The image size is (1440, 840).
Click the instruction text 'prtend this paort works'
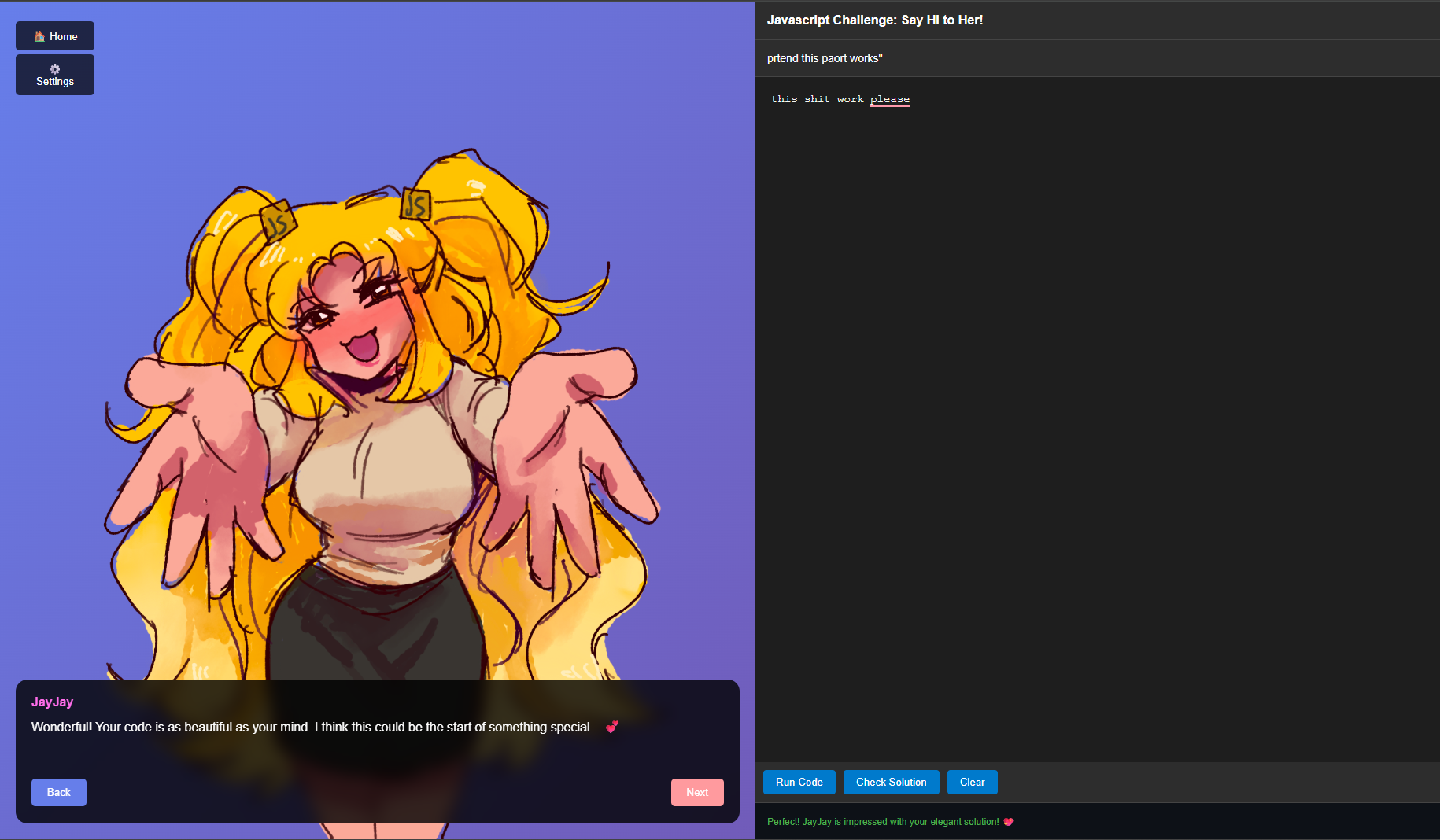[823, 58]
